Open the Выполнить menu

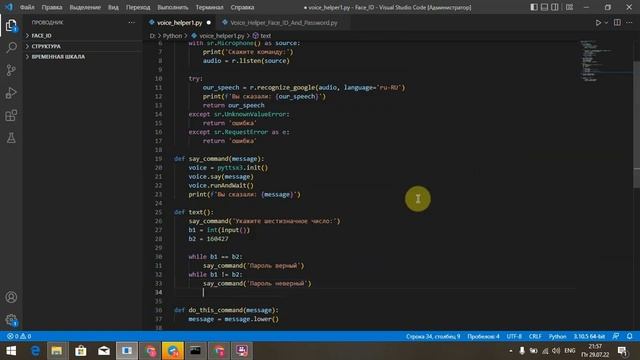173,7
